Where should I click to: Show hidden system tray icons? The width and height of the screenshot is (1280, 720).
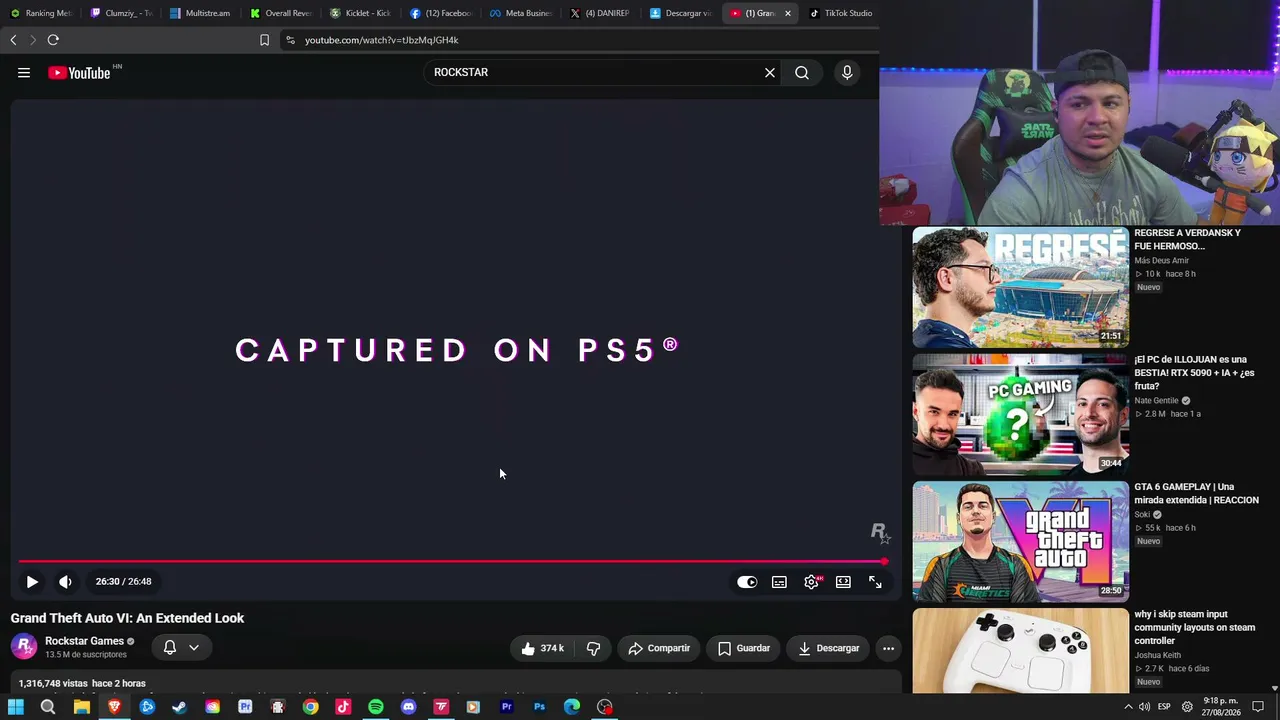point(1128,707)
